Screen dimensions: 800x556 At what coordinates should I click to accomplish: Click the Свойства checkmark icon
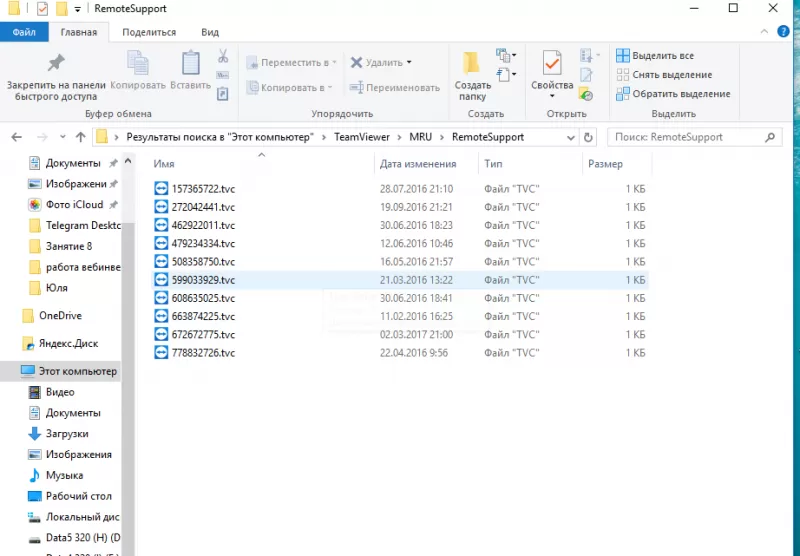pyautogui.click(x=552, y=63)
